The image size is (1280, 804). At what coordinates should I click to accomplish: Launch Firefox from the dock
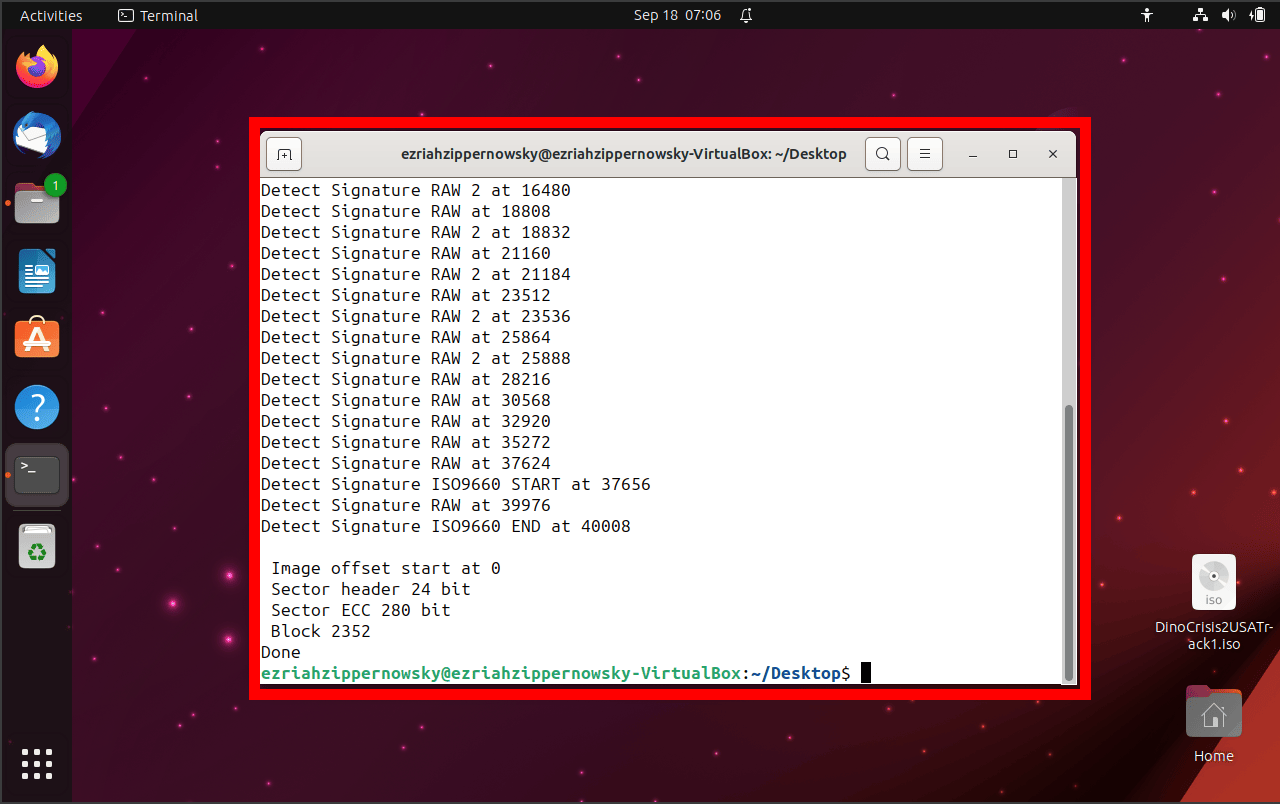tap(37, 66)
